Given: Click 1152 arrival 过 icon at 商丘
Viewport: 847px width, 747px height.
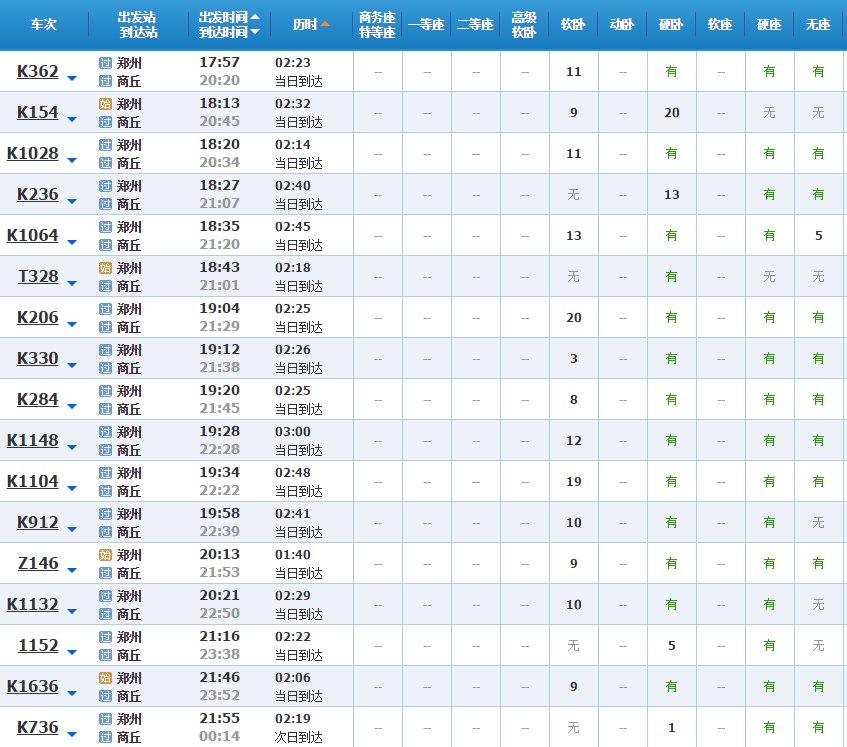Looking at the screenshot, I should [x=105, y=655].
